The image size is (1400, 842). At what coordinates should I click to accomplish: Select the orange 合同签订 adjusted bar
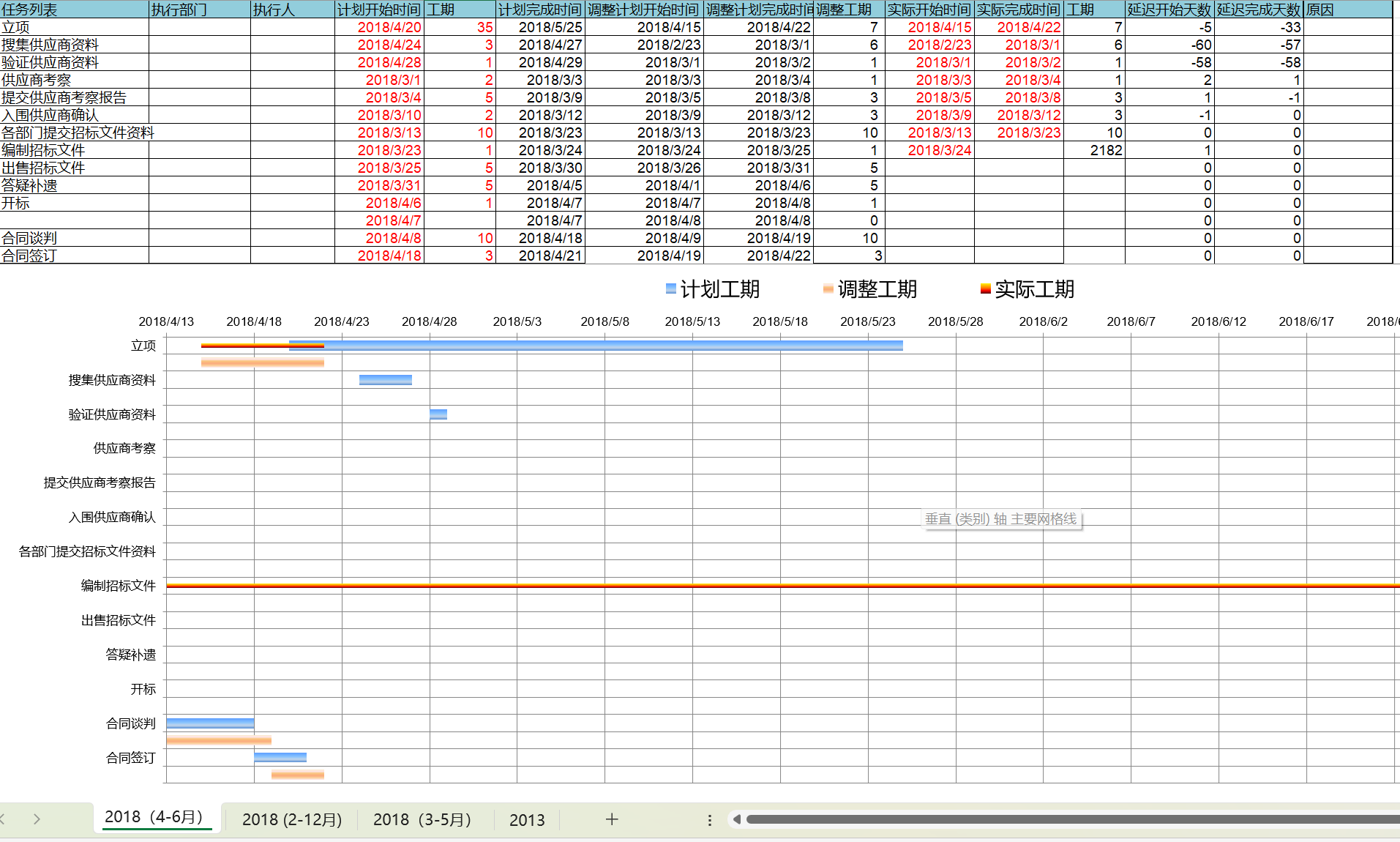(298, 774)
